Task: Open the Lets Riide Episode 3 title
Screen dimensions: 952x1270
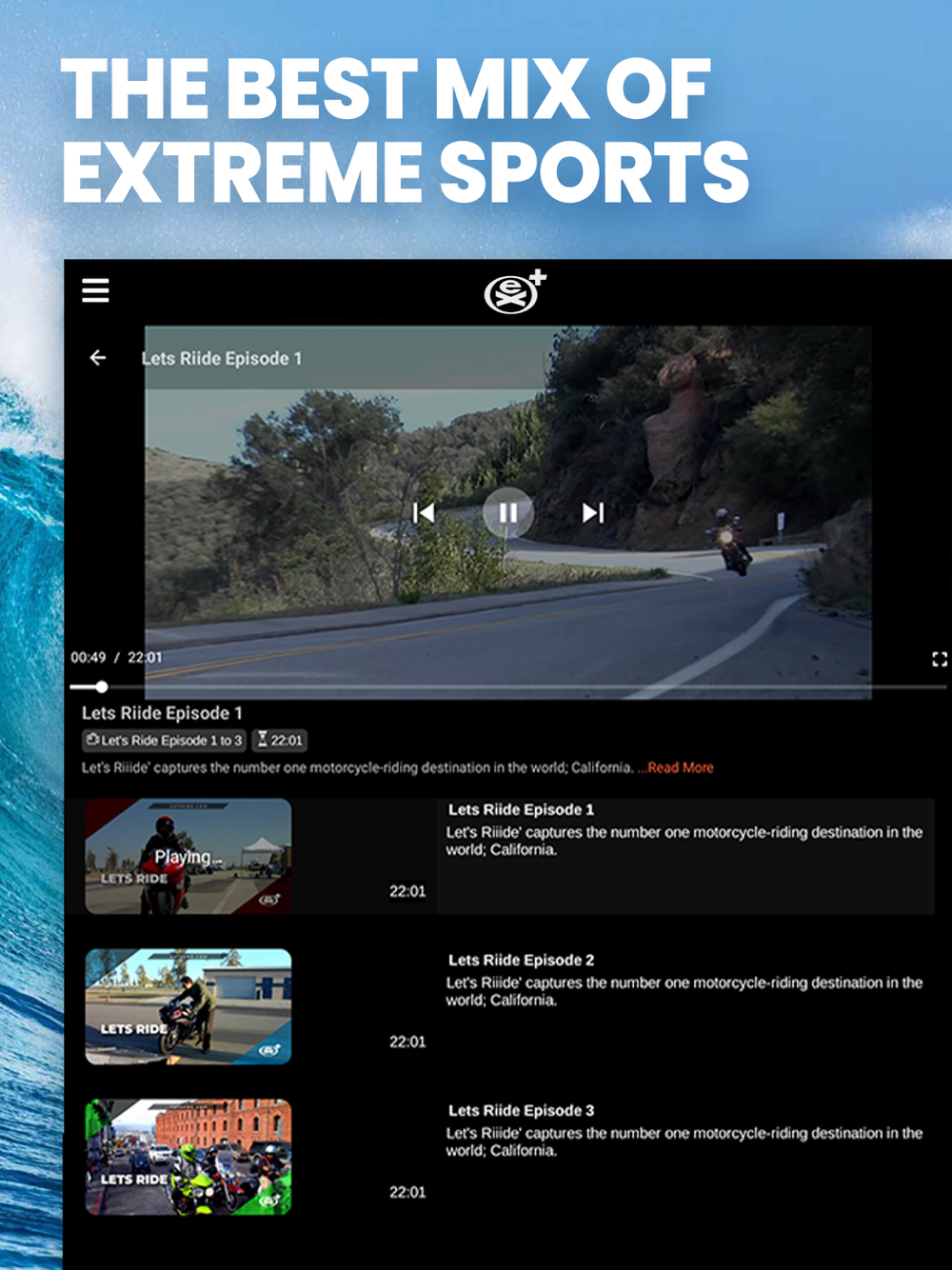Action: (x=521, y=1110)
